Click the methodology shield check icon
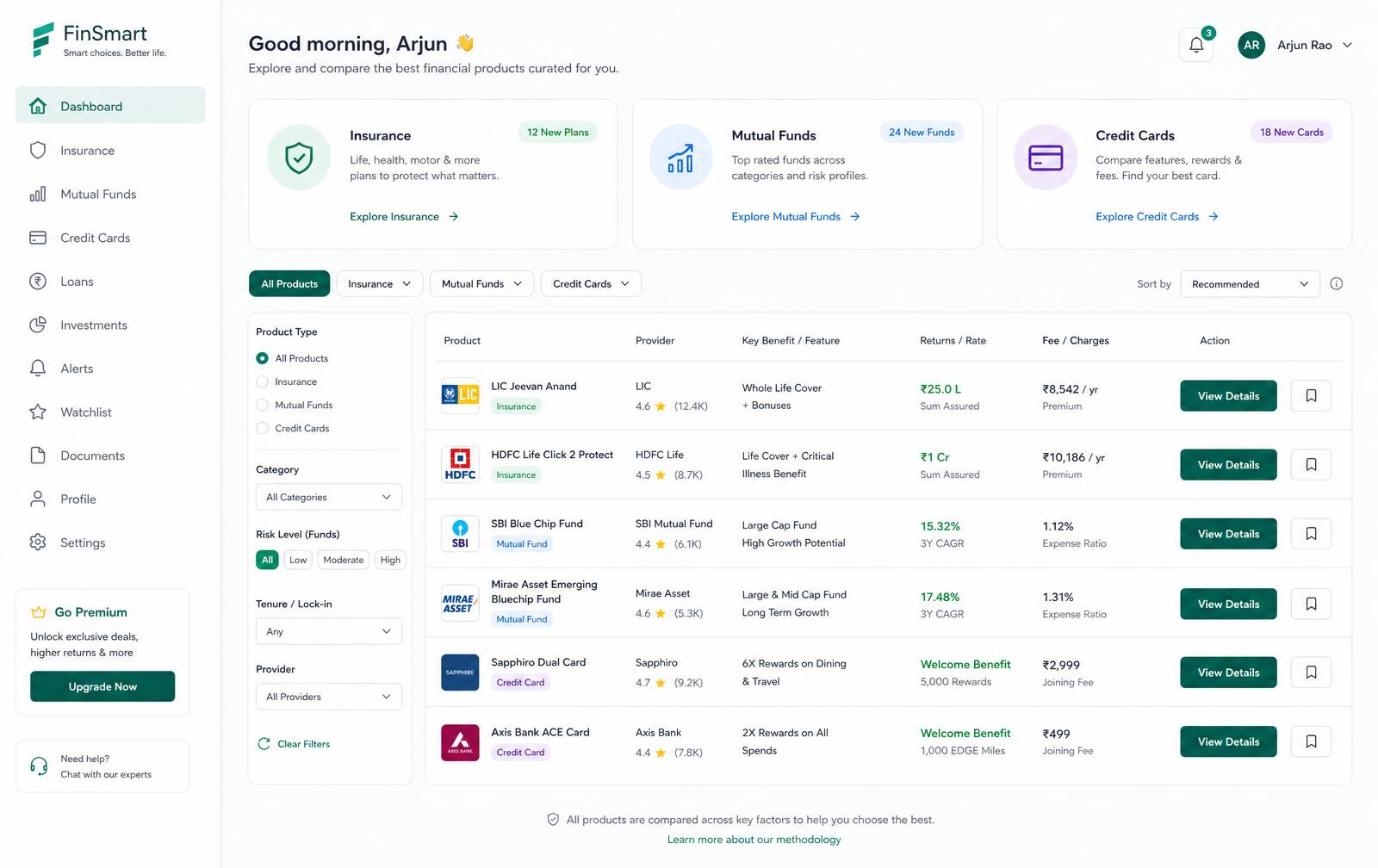 point(553,820)
